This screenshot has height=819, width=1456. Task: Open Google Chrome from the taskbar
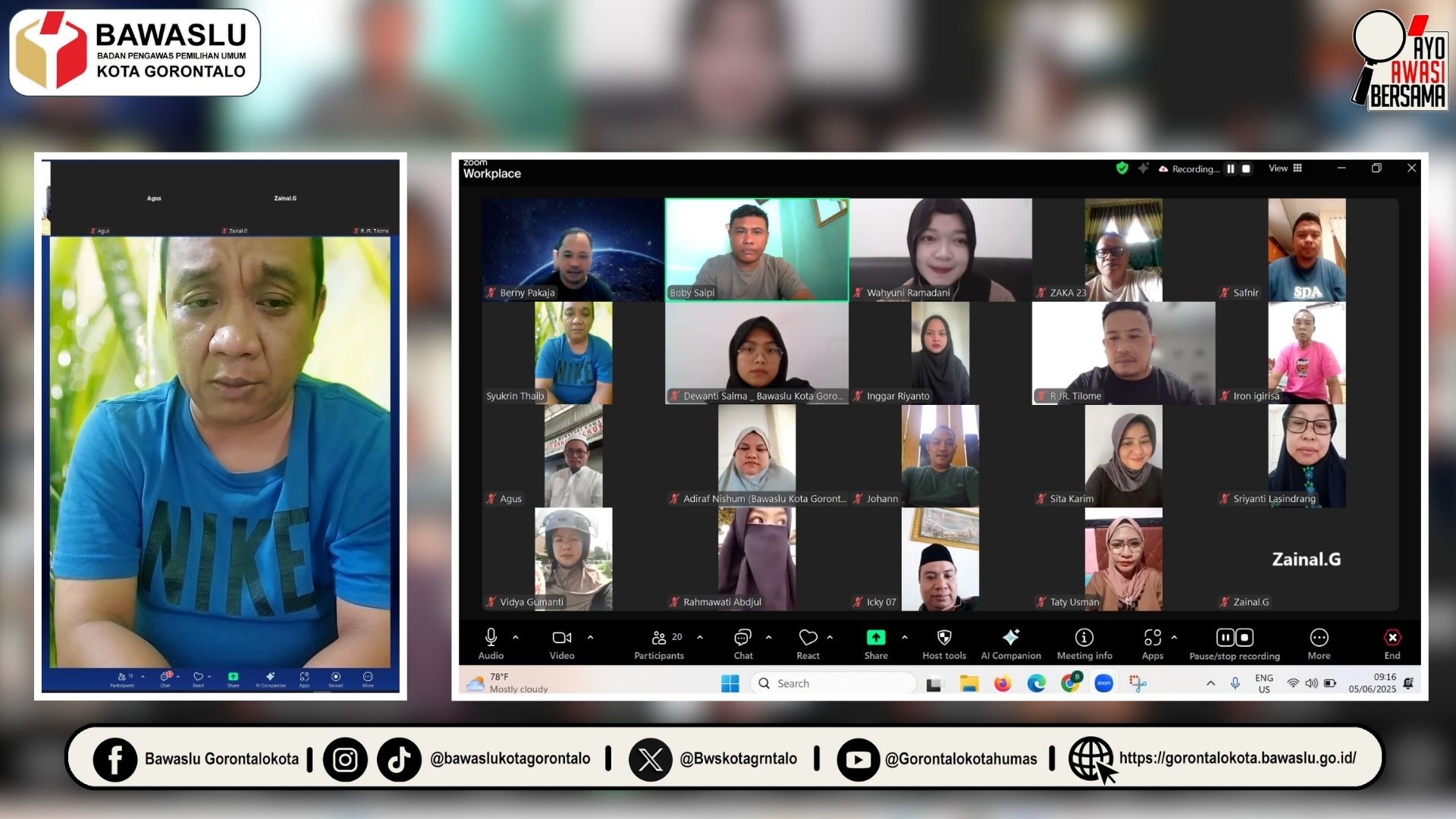tap(1070, 683)
